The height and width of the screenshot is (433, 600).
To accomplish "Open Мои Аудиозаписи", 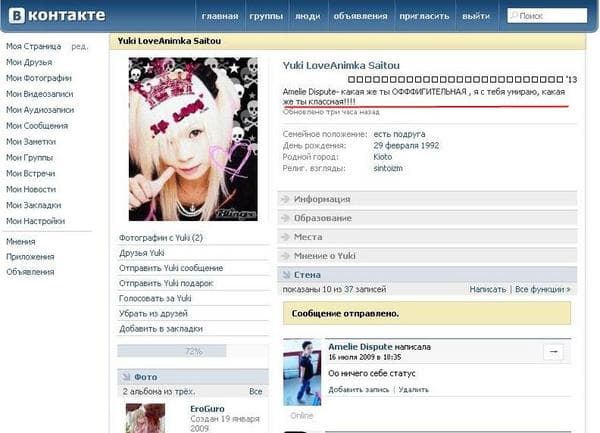I will (x=40, y=110).
